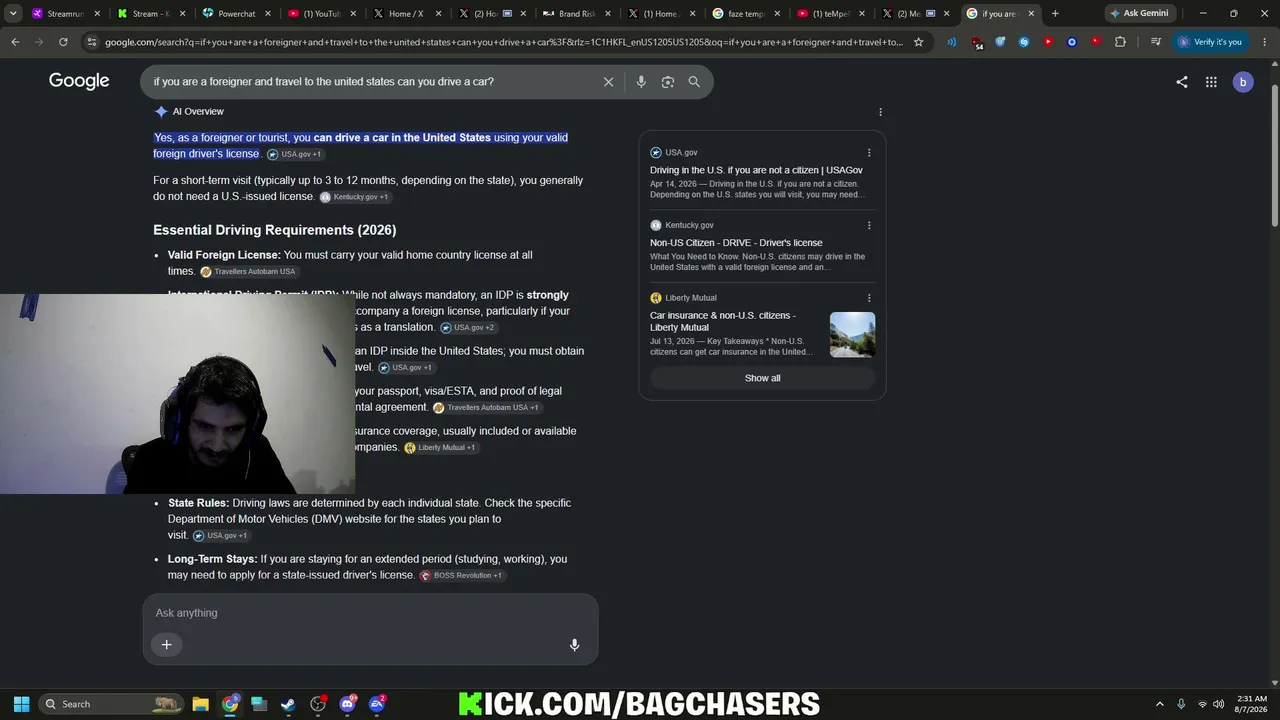1280x720 pixels.
Task: Open Steam from the taskbar
Action: pos(288,704)
